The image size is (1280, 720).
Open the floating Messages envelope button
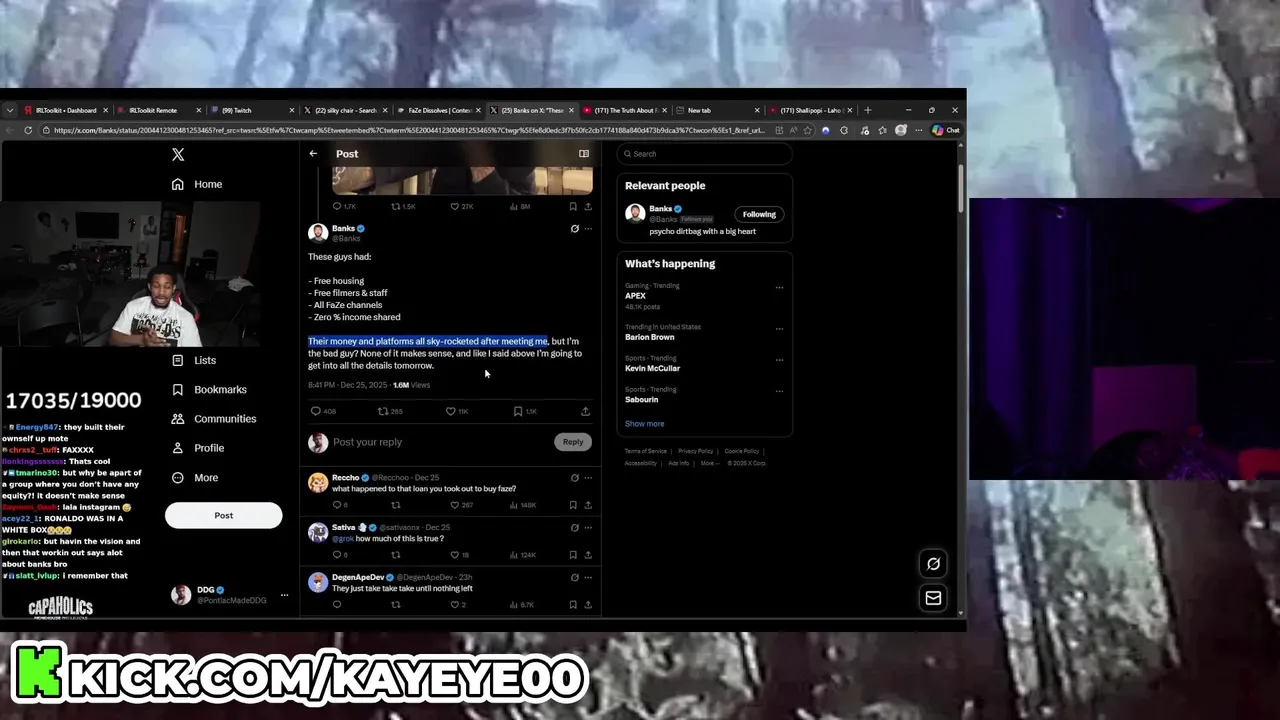[933, 598]
